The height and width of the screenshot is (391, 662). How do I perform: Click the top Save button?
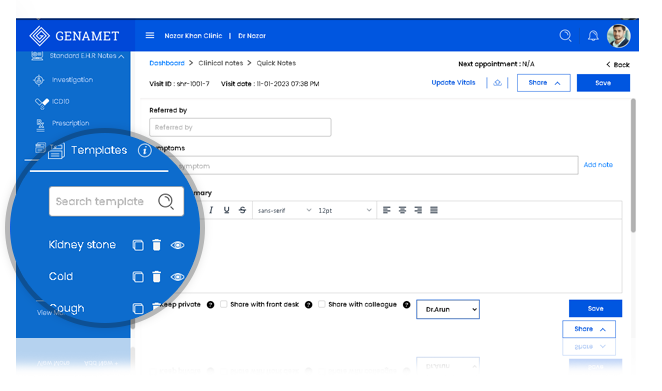click(603, 83)
